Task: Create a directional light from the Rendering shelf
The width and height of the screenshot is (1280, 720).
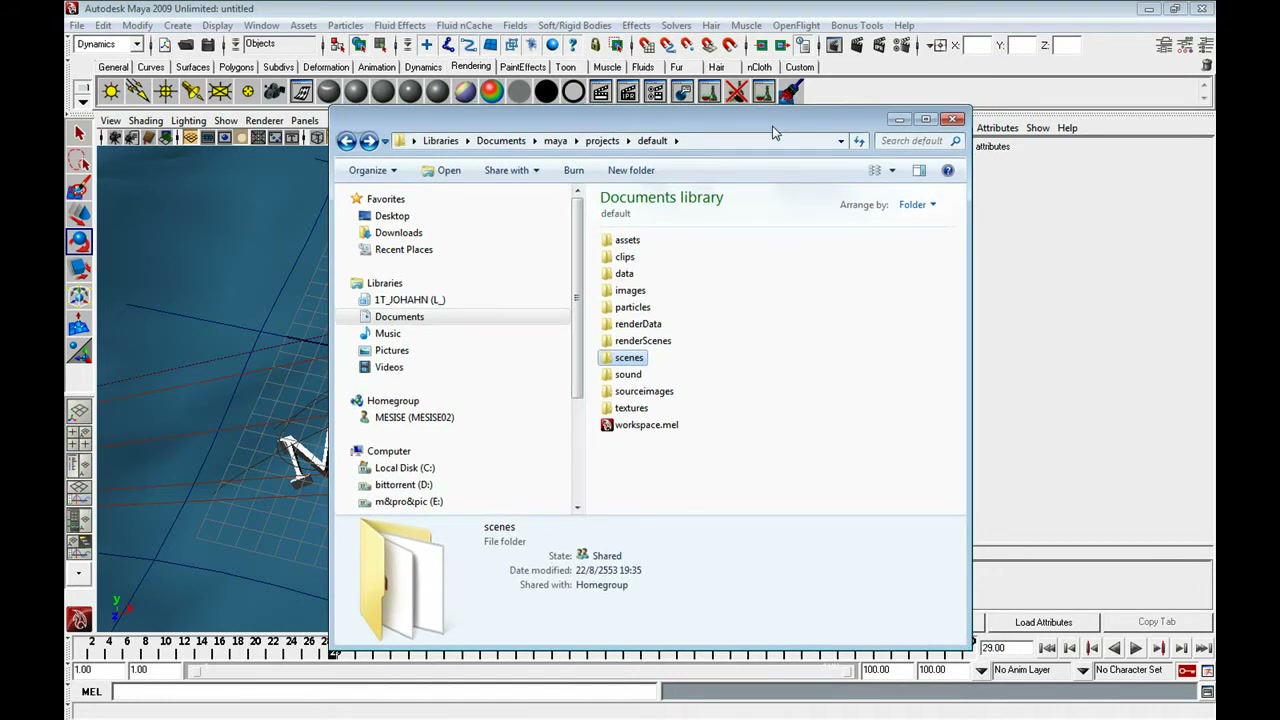Action: (x=138, y=92)
